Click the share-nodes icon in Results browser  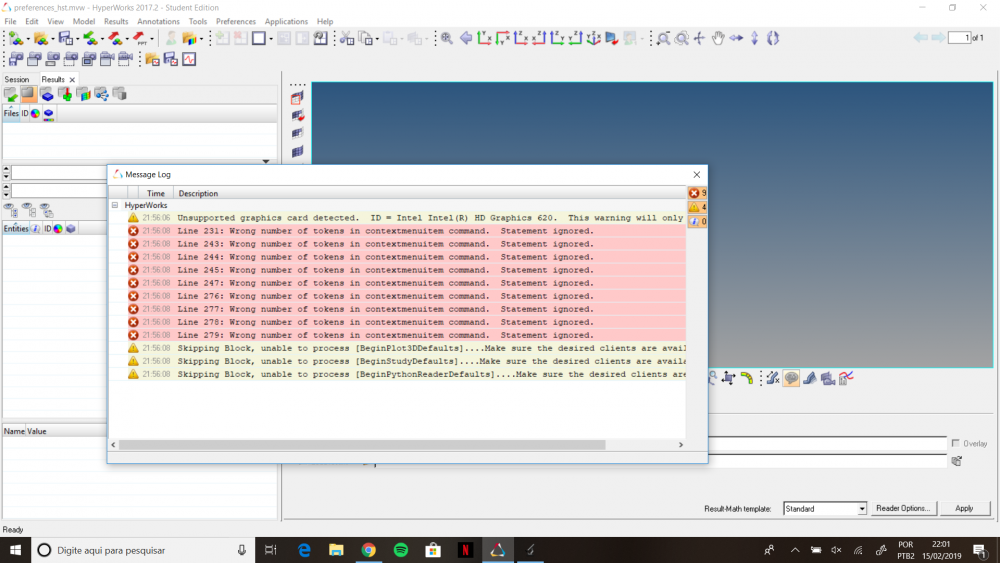click(x=101, y=94)
